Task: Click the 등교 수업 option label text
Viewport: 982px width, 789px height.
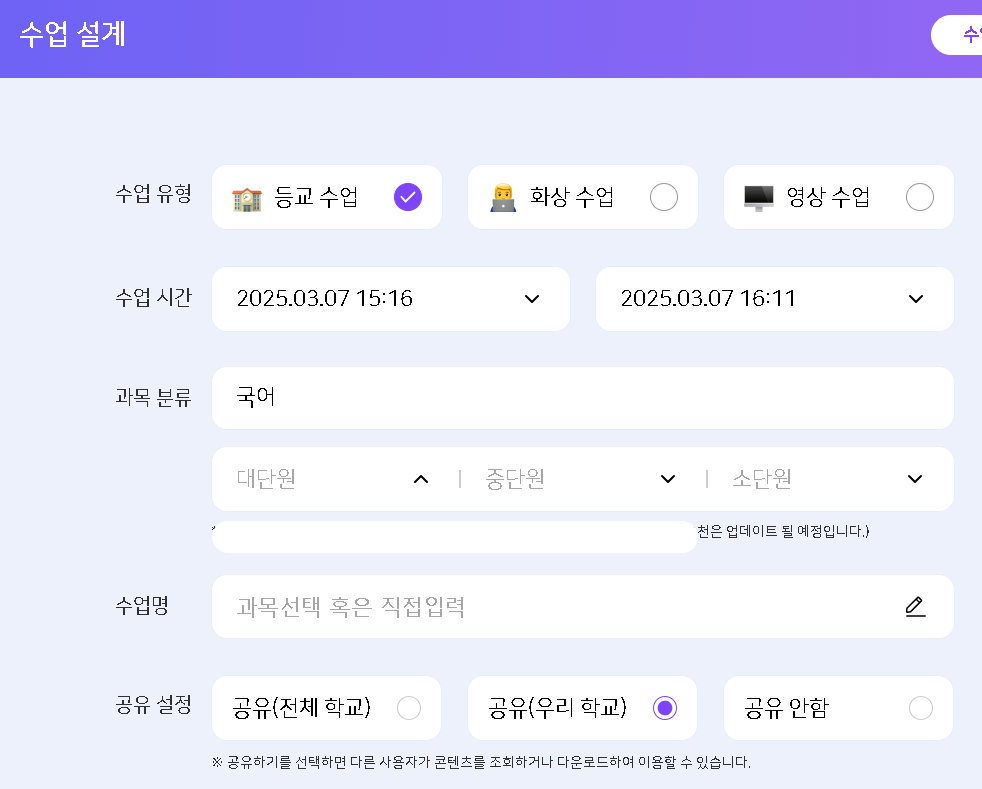Action: 316,198
